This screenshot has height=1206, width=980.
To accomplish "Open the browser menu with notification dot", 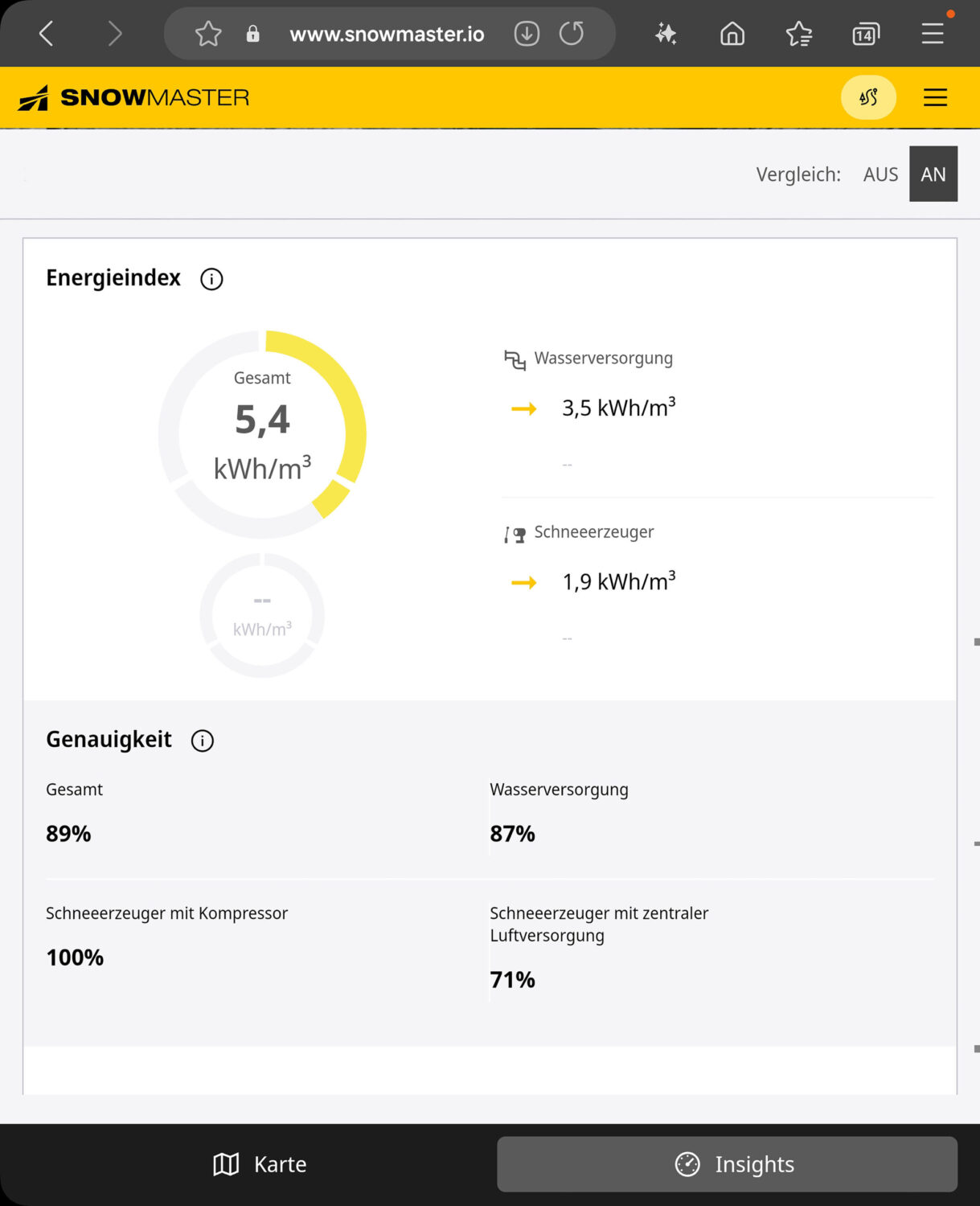I will click(931, 33).
